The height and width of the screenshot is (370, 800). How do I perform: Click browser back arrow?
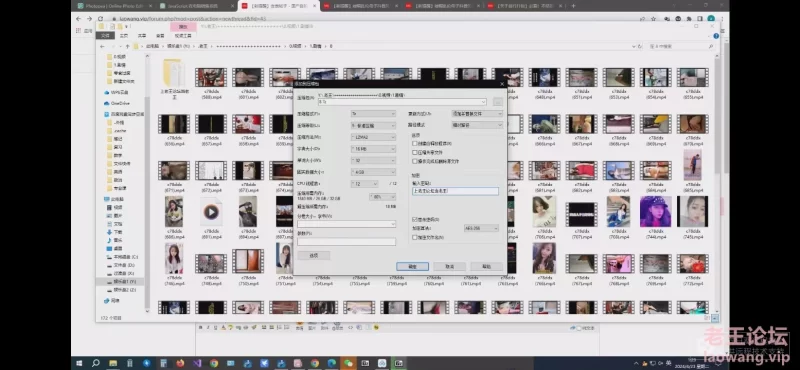point(78,18)
